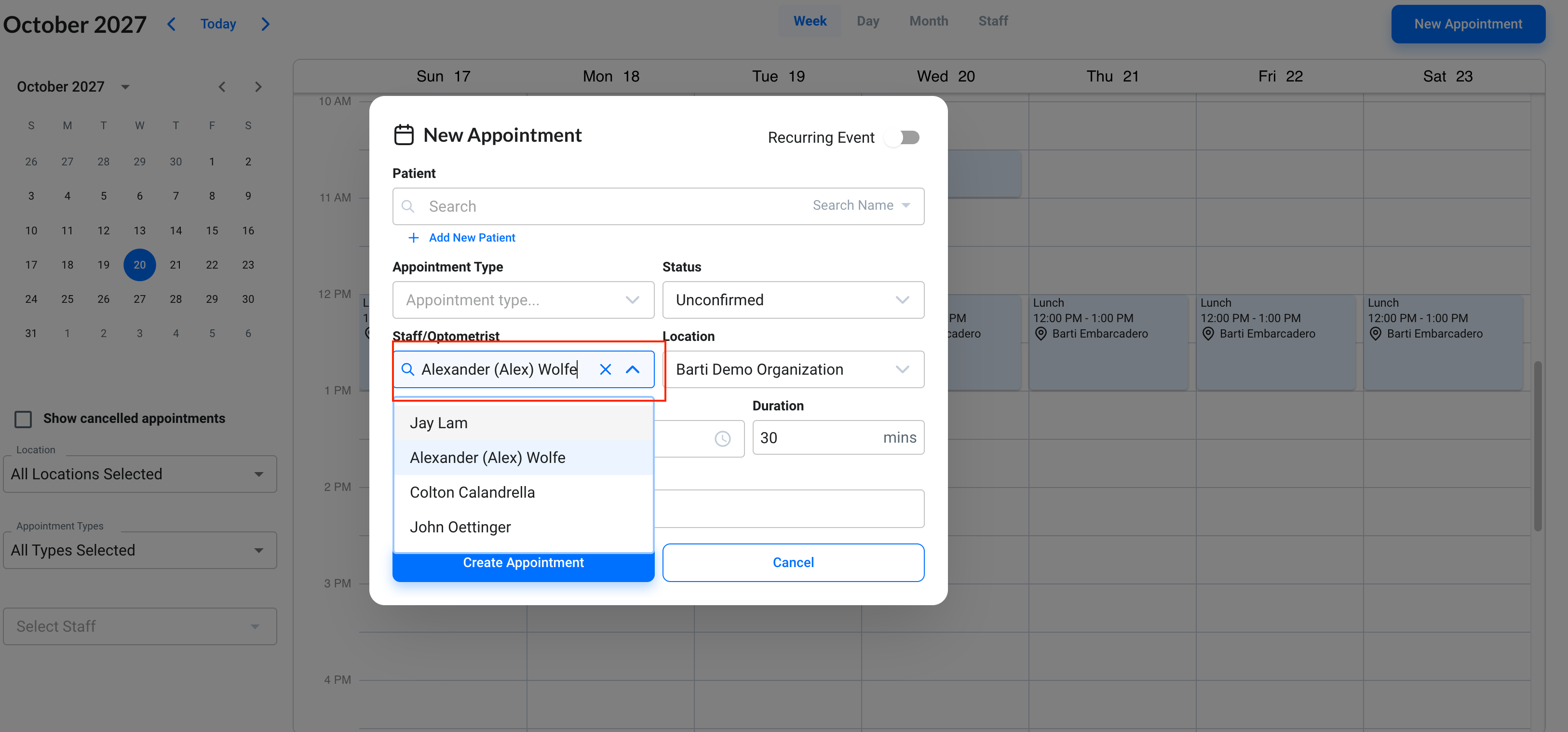Image resolution: width=1568 pixels, height=732 pixels.
Task: Click the calendar vertical scrollbar
Action: click(x=1538, y=446)
